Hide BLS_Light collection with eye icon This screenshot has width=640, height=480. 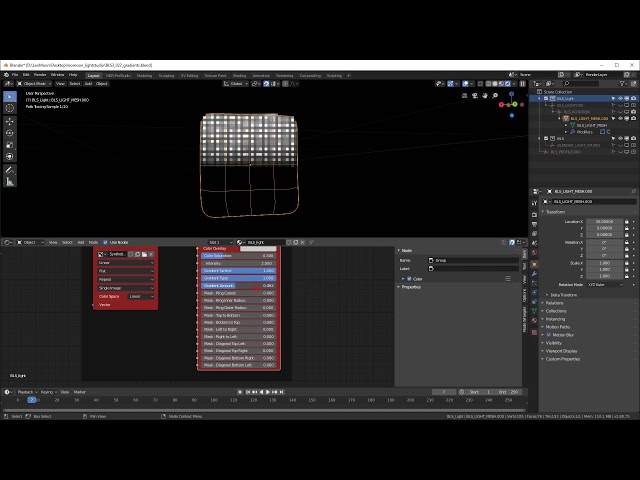coord(620,98)
